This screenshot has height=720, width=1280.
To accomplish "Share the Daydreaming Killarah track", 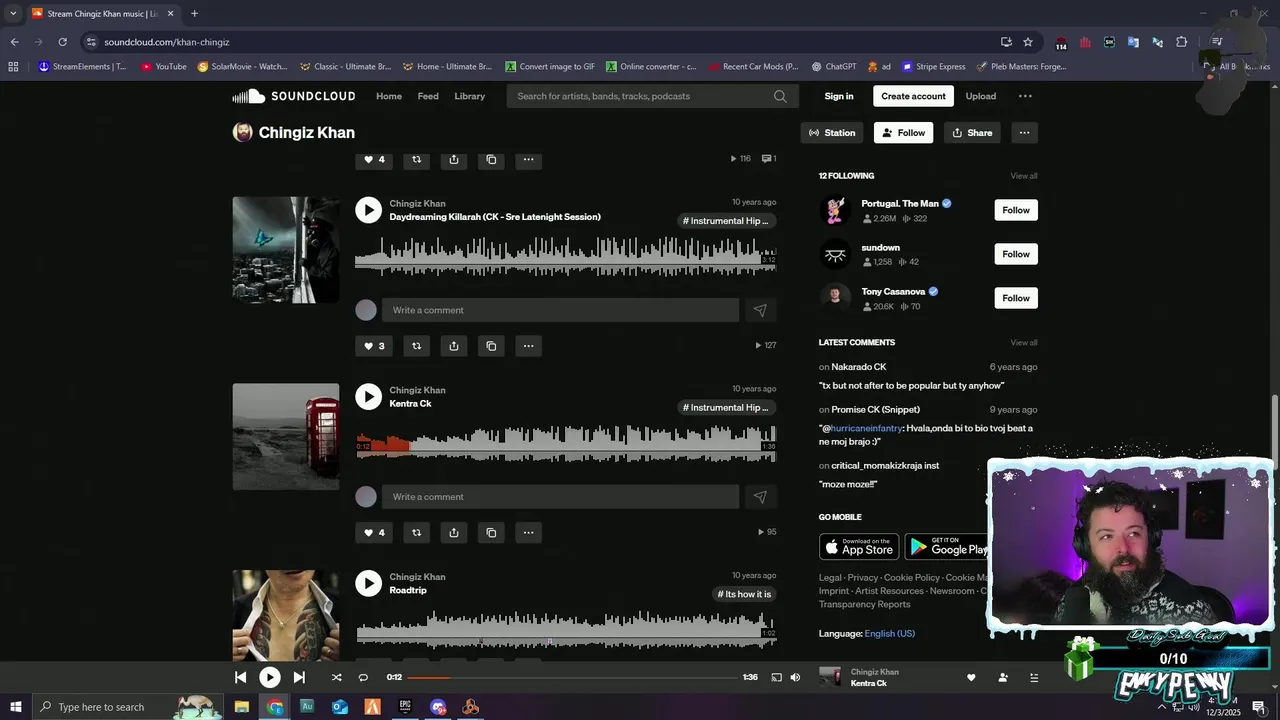I will pos(454,346).
